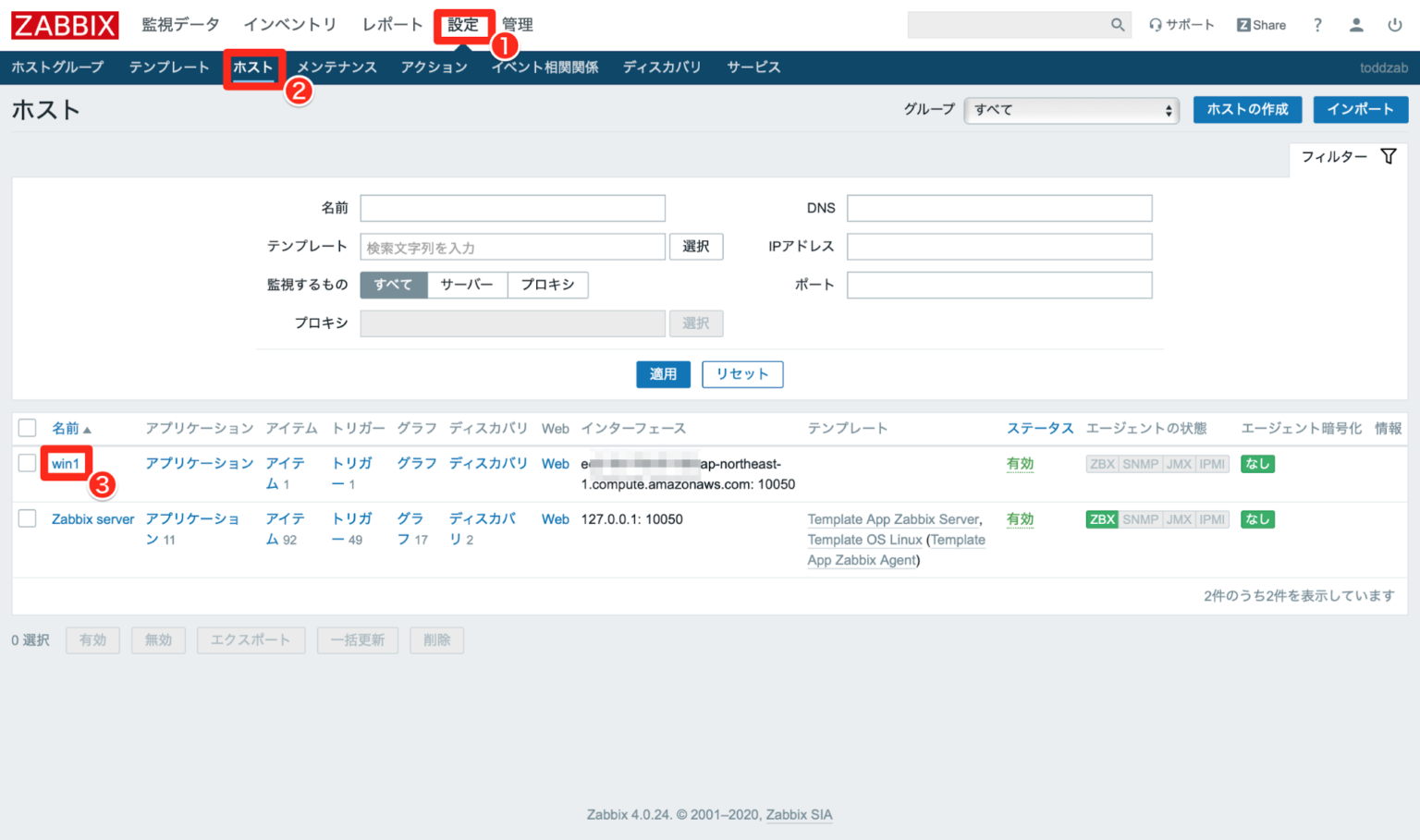1420x840 pixels.
Task: Focus the テンプレート search field
Action: tap(512, 247)
